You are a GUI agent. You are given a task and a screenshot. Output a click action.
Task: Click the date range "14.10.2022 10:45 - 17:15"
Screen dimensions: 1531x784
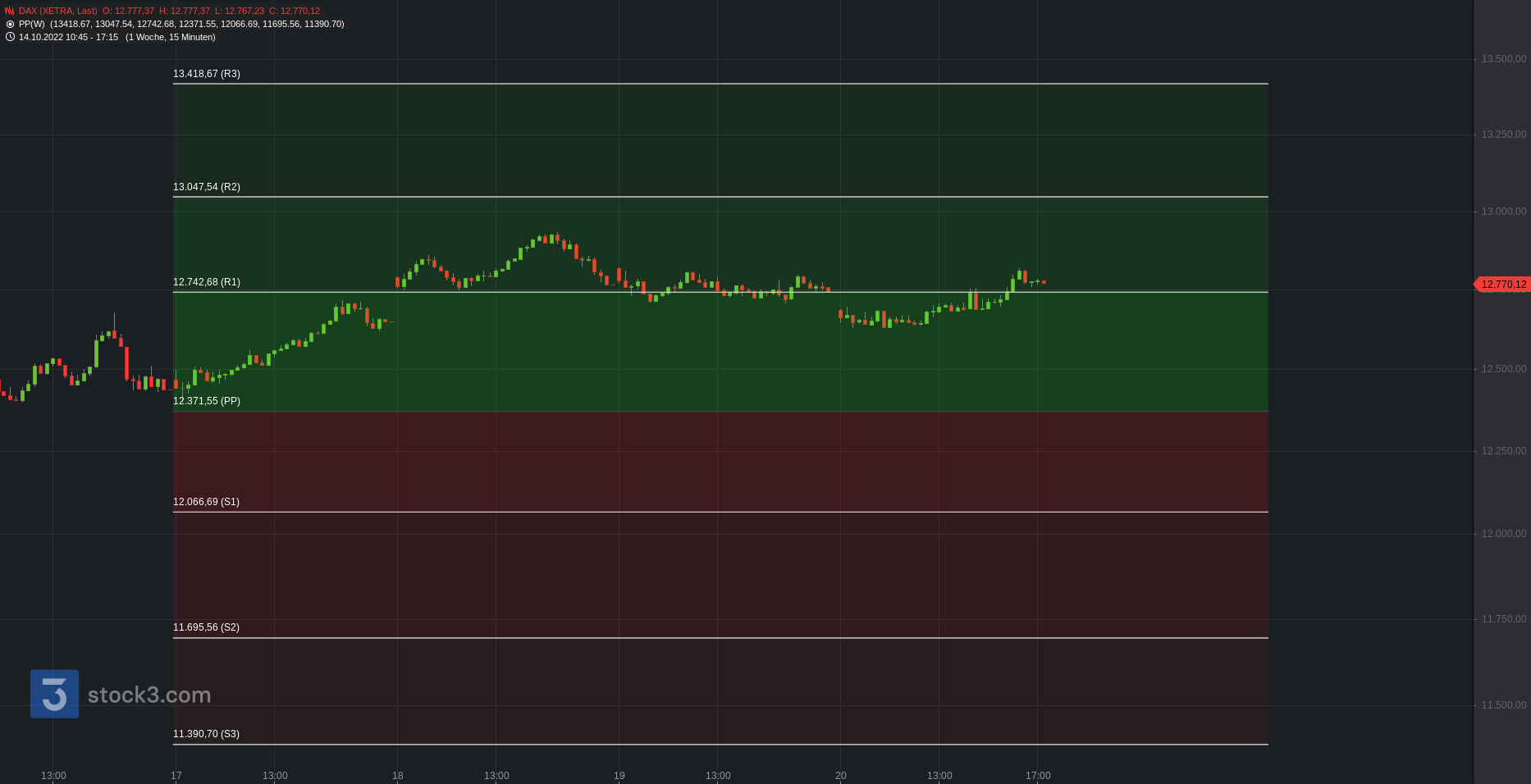68,38
